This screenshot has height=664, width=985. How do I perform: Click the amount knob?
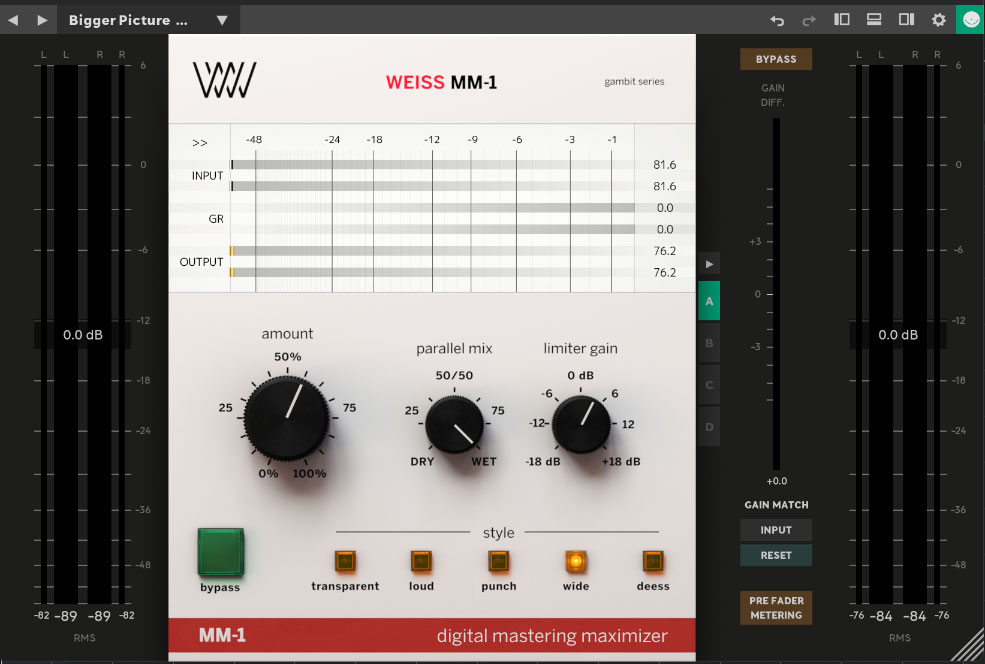click(x=287, y=417)
